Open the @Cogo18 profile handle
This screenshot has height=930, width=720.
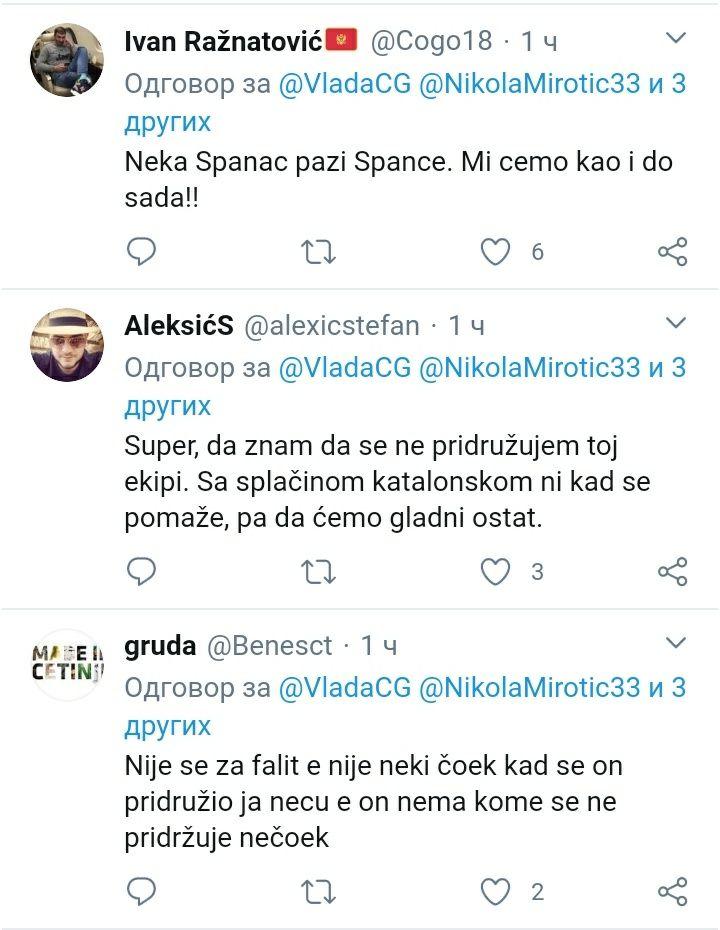pos(432,41)
